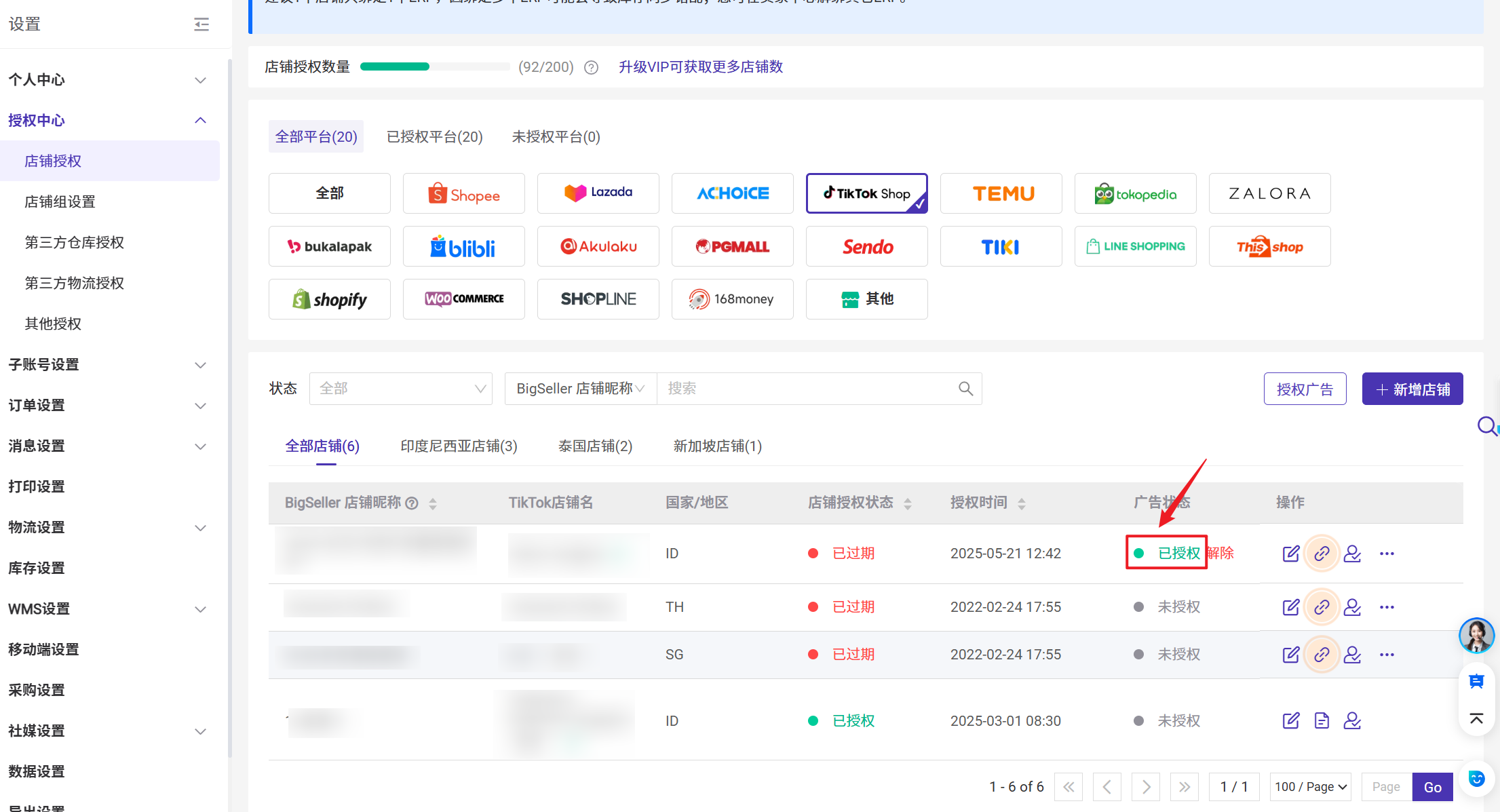This screenshot has height=812, width=1500.
Task: Click user icon in the SG row
Action: (x=1352, y=655)
